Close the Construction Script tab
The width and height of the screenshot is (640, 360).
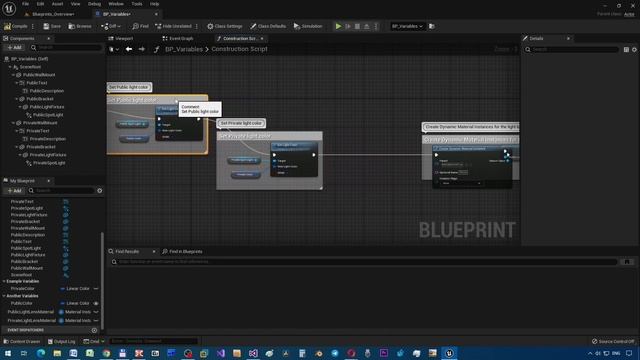pos(262,38)
